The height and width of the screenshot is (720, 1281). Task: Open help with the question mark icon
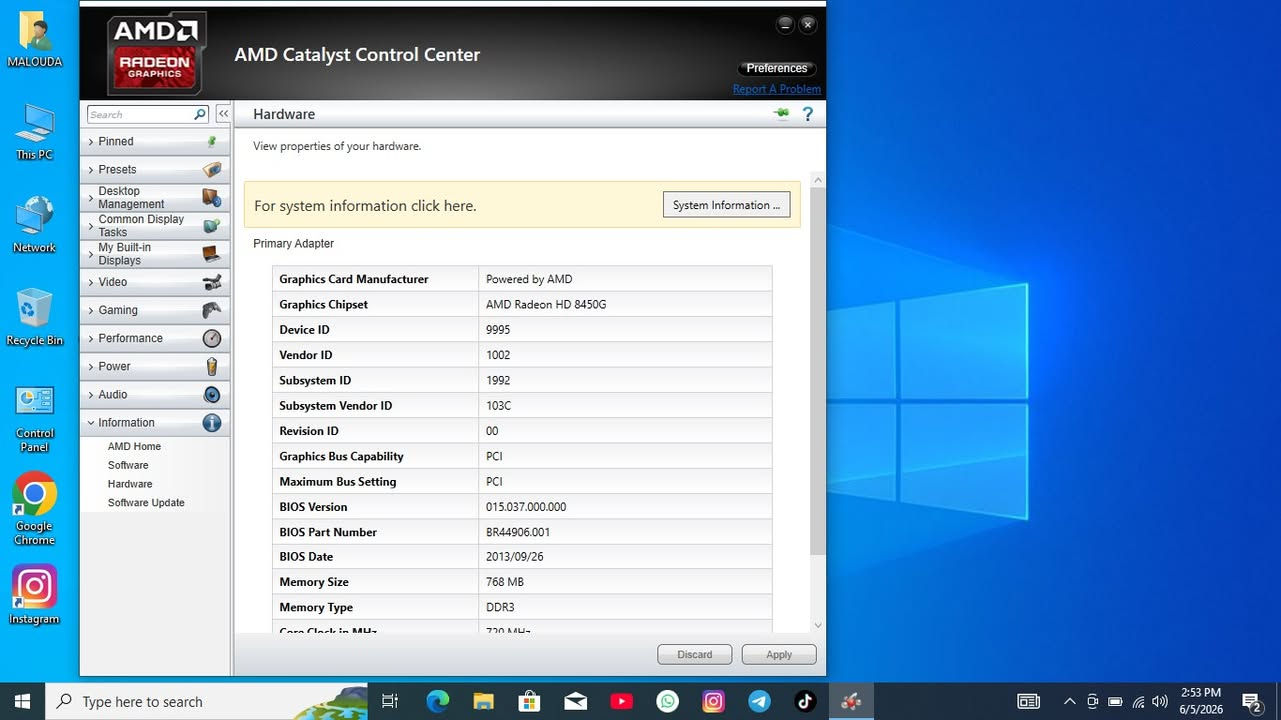tap(808, 114)
